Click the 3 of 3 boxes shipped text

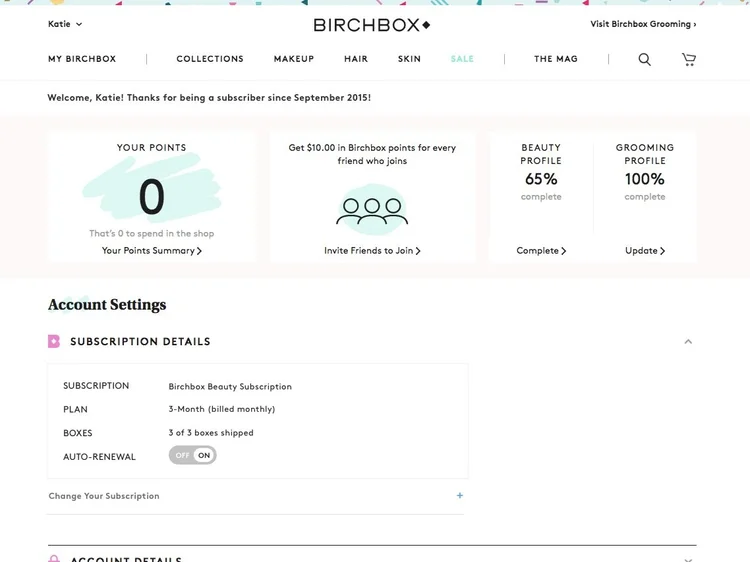211,433
